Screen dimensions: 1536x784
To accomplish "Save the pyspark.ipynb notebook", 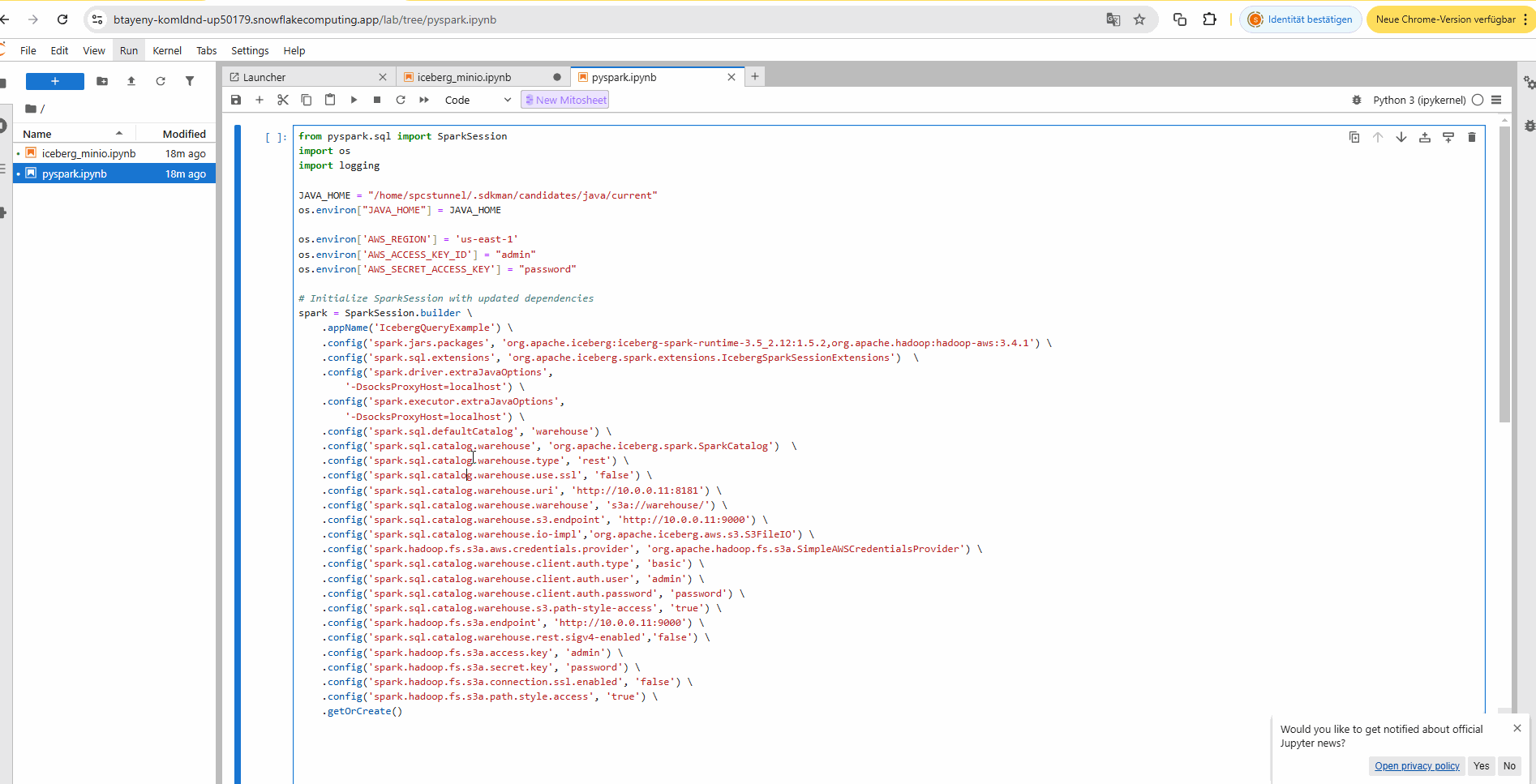I will point(236,99).
